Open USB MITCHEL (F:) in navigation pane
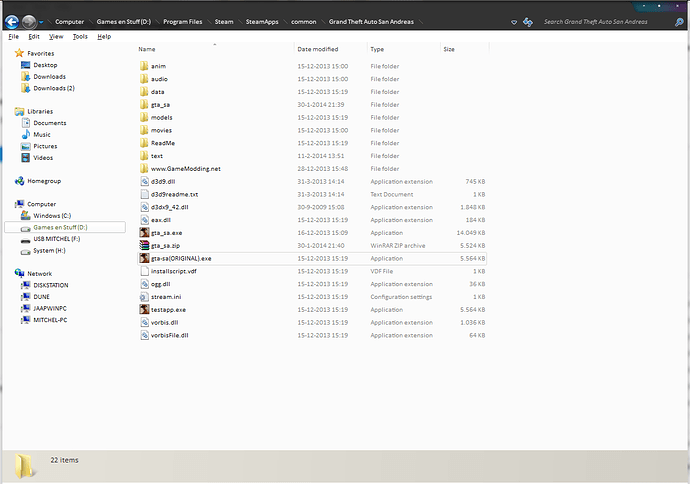The image size is (690, 484). [x=58, y=239]
